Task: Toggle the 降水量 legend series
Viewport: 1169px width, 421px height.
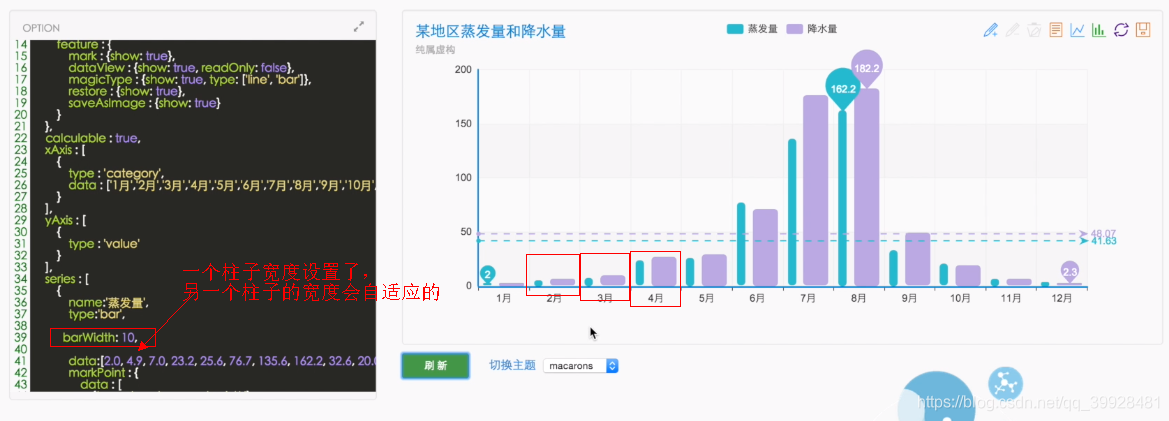Action: (x=811, y=29)
